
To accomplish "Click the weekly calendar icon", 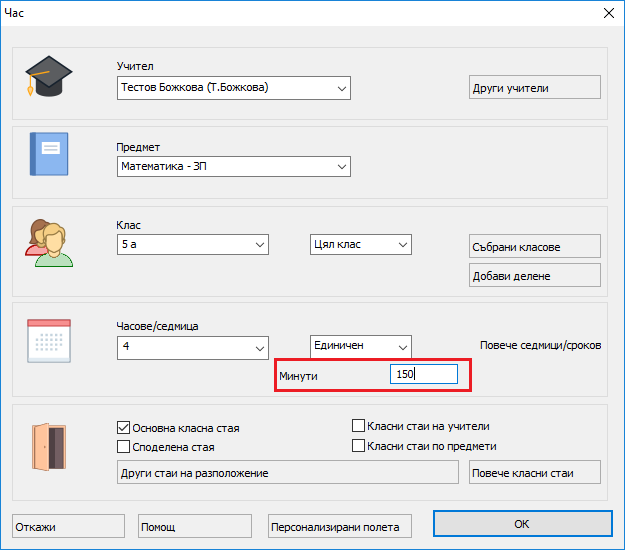I will (x=49, y=341).
